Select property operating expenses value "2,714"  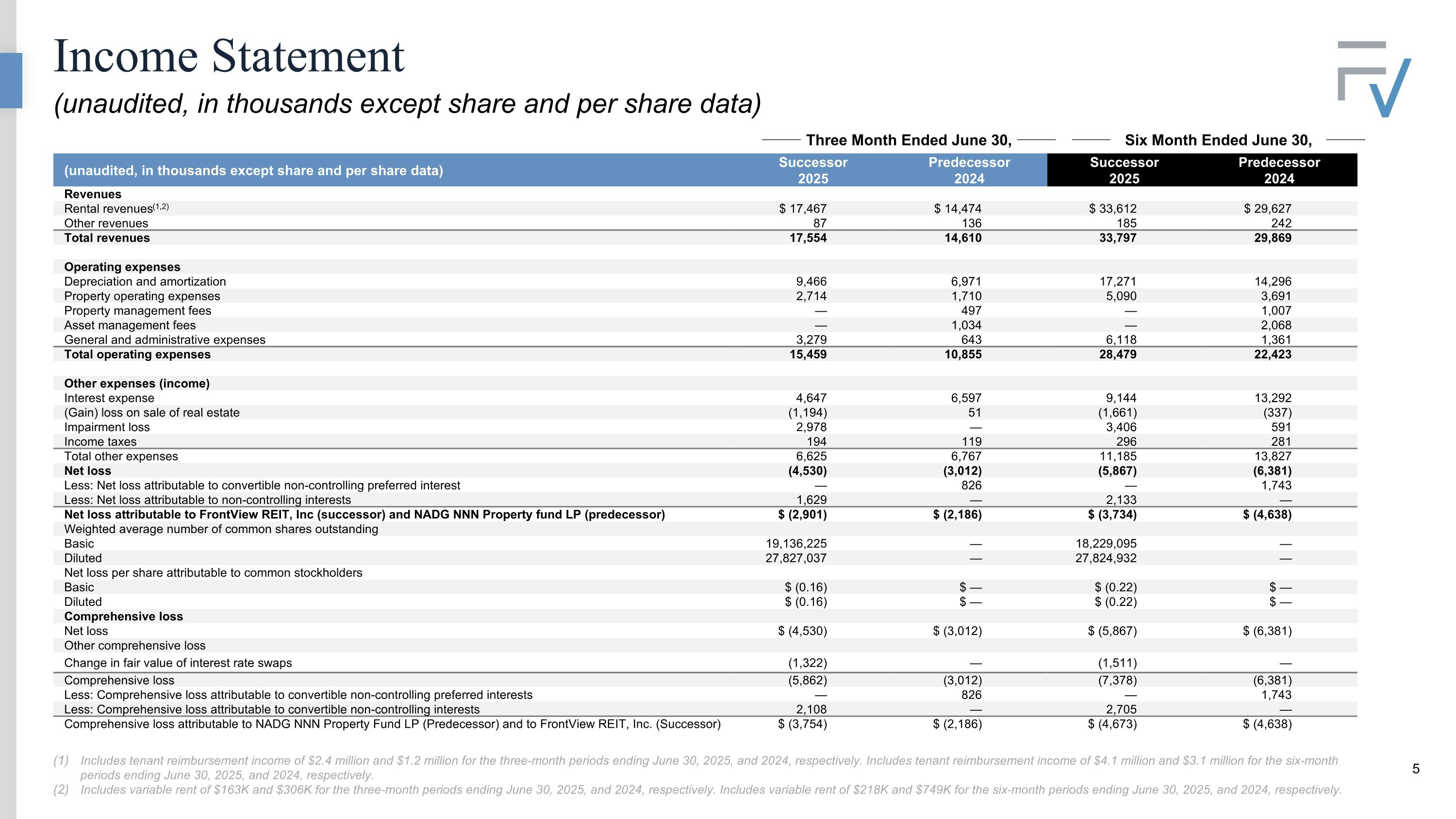[811, 296]
